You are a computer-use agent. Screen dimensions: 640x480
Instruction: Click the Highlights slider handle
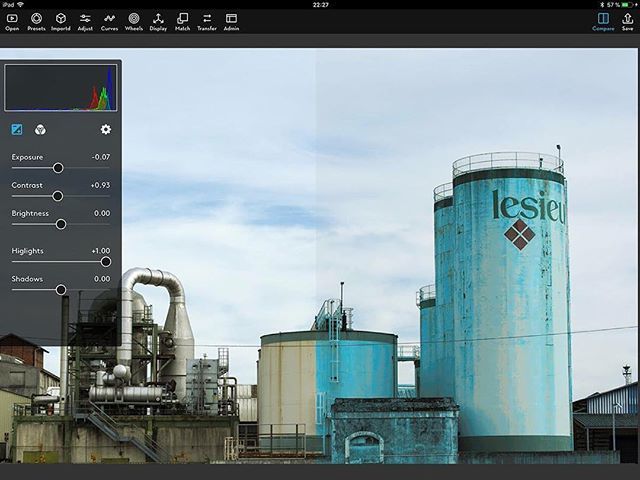[x=106, y=262]
